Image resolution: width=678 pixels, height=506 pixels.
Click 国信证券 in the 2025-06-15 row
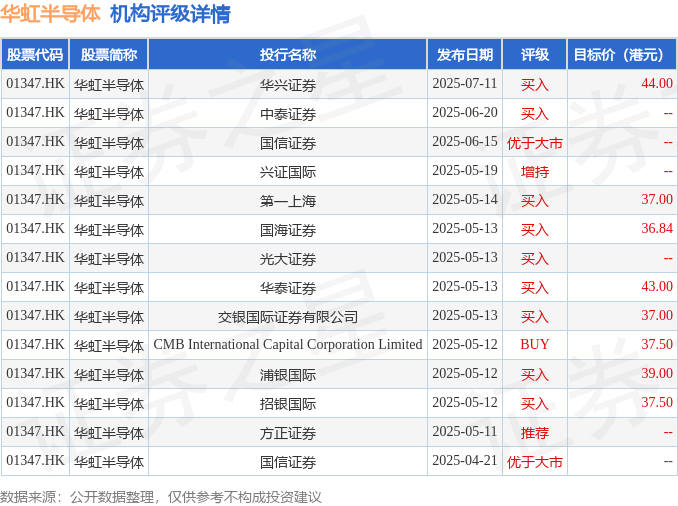tap(288, 143)
